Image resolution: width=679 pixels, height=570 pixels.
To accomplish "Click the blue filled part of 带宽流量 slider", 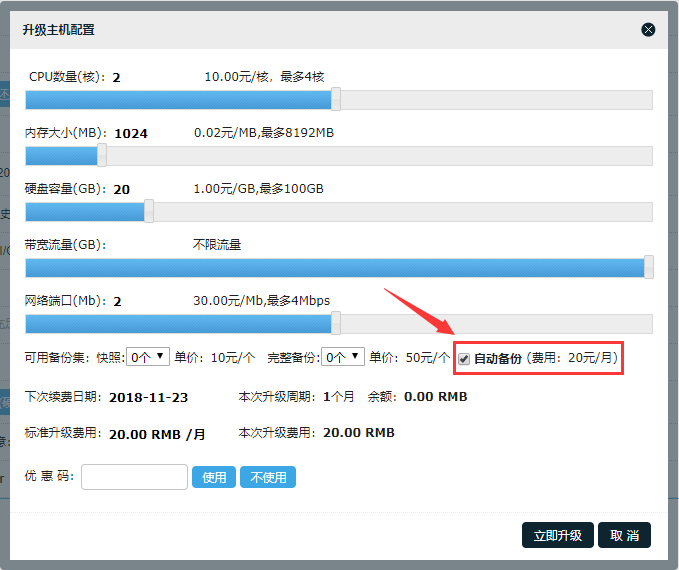I will point(330,268).
